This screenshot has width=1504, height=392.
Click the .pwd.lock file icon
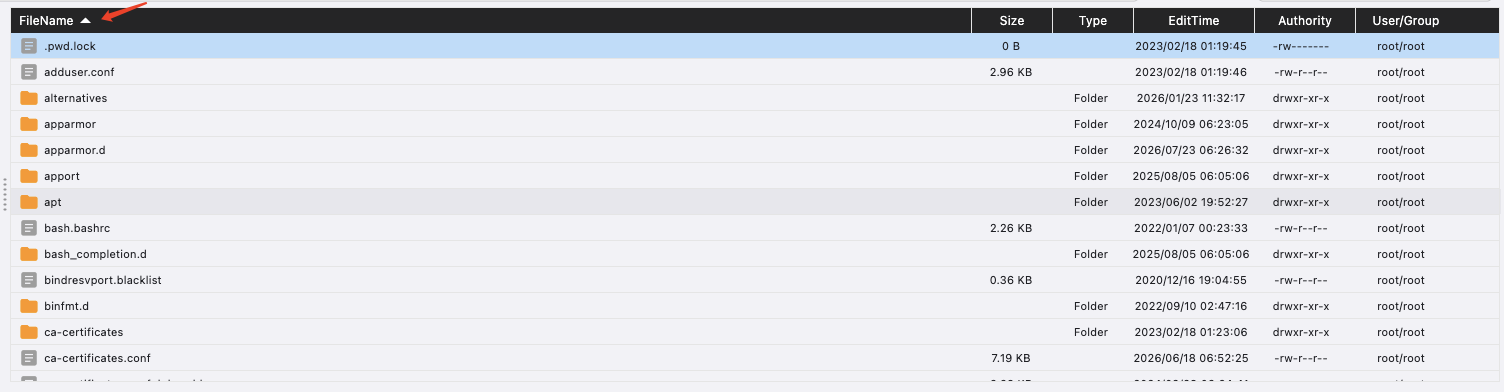[29, 46]
